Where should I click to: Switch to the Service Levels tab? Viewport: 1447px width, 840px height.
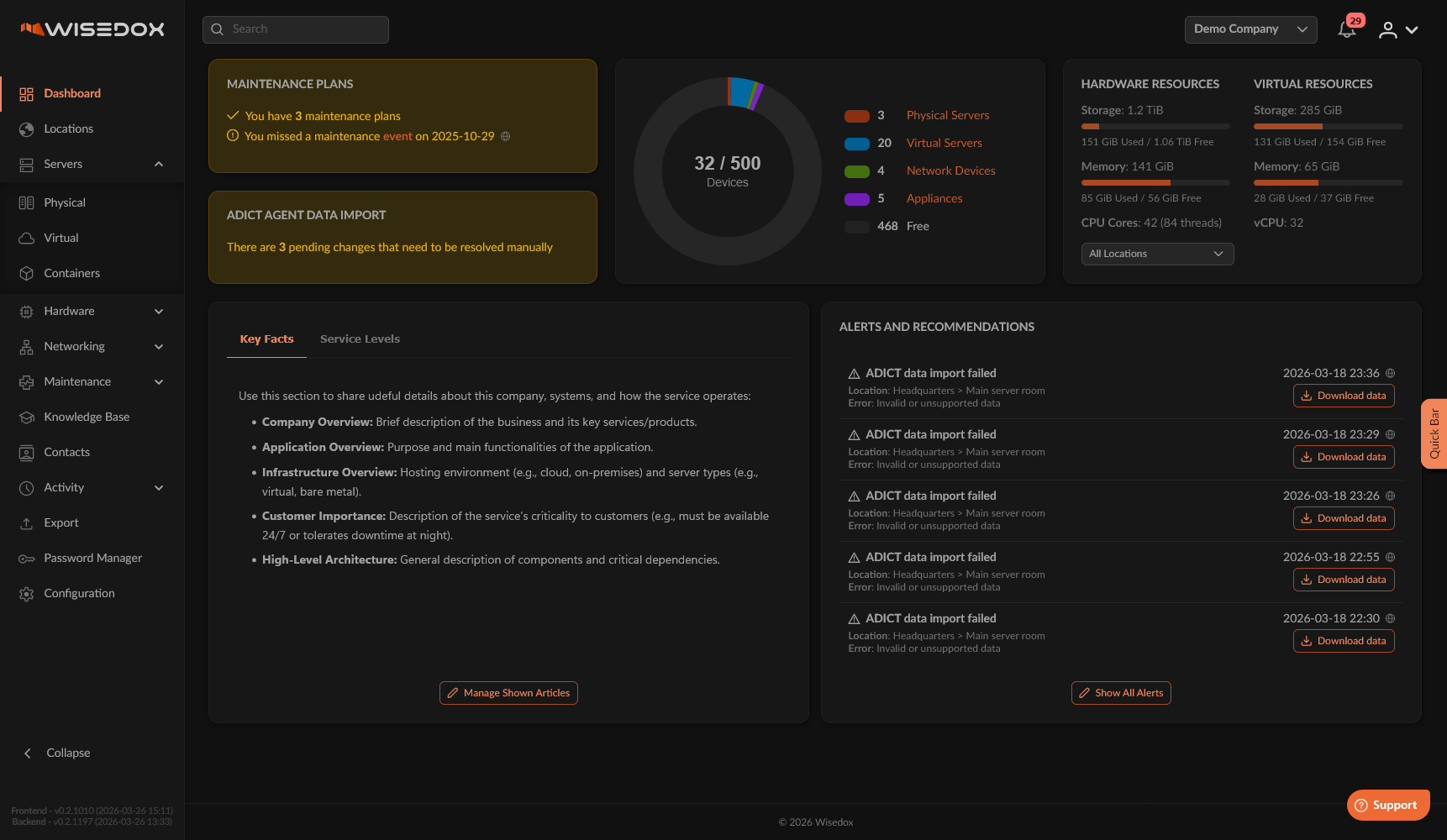pos(360,339)
